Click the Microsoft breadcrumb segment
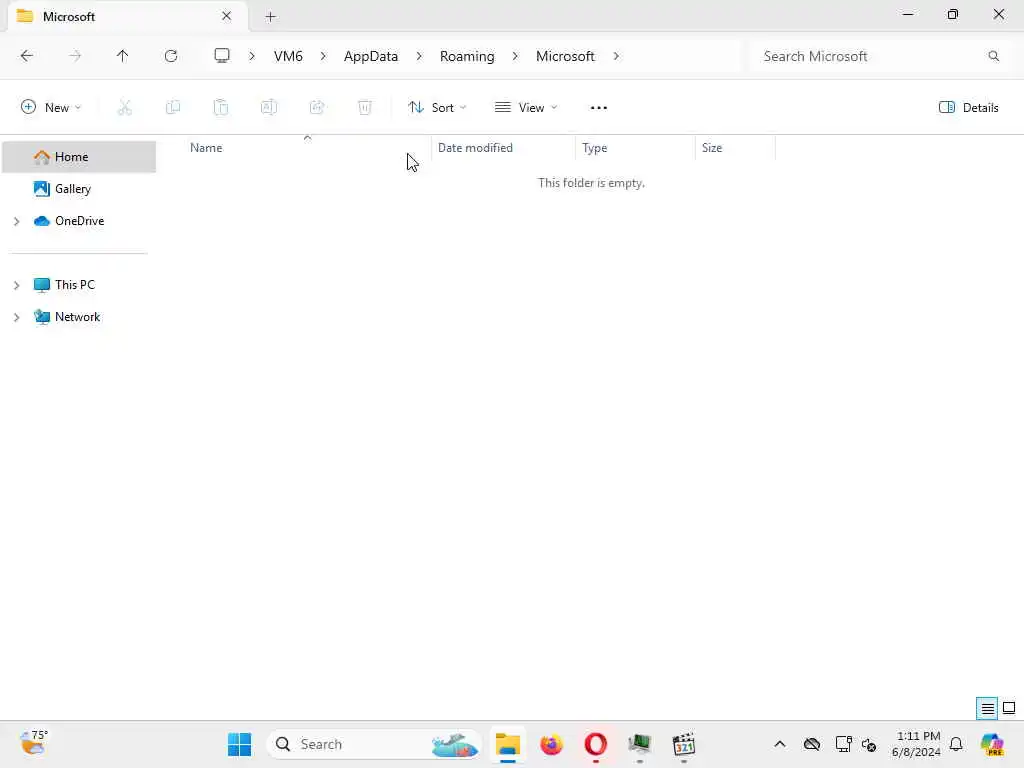The image size is (1024, 768). (565, 56)
